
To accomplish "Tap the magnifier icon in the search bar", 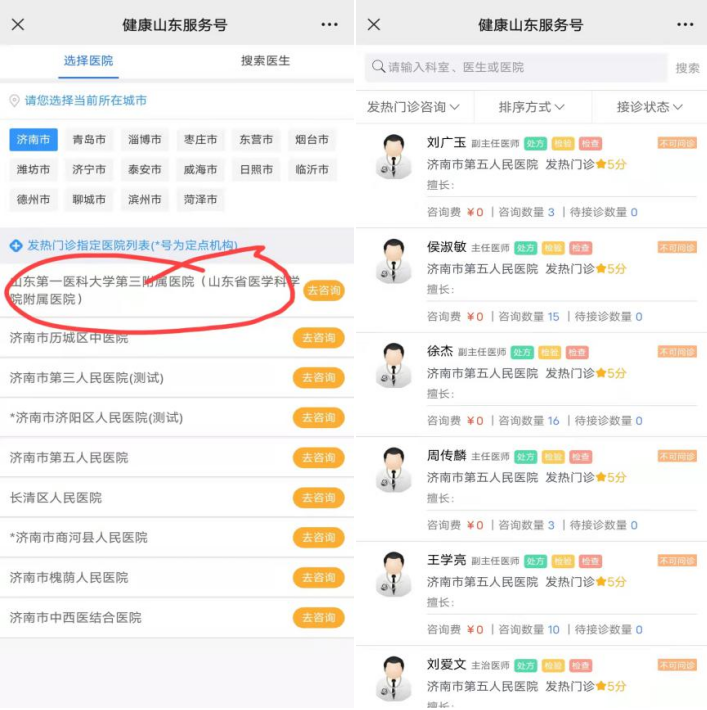I will coord(378,67).
